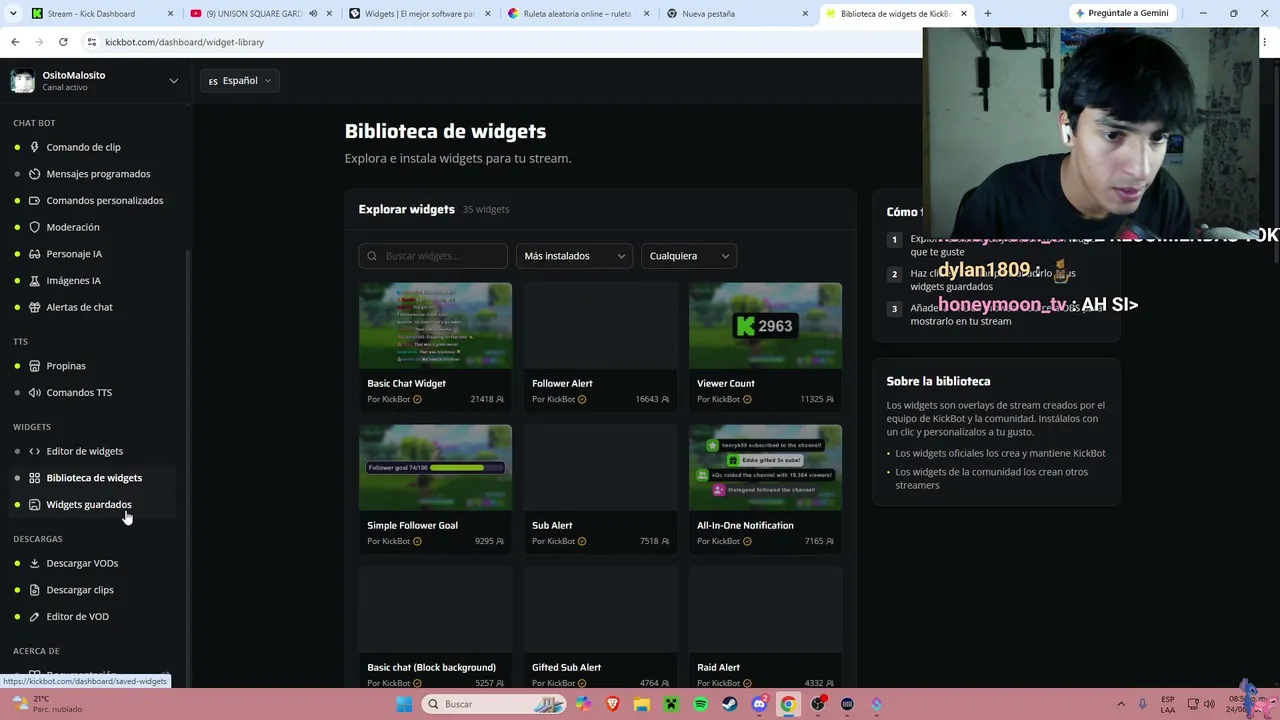Expand the OsitoMalosito channel selector

point(173,81)
